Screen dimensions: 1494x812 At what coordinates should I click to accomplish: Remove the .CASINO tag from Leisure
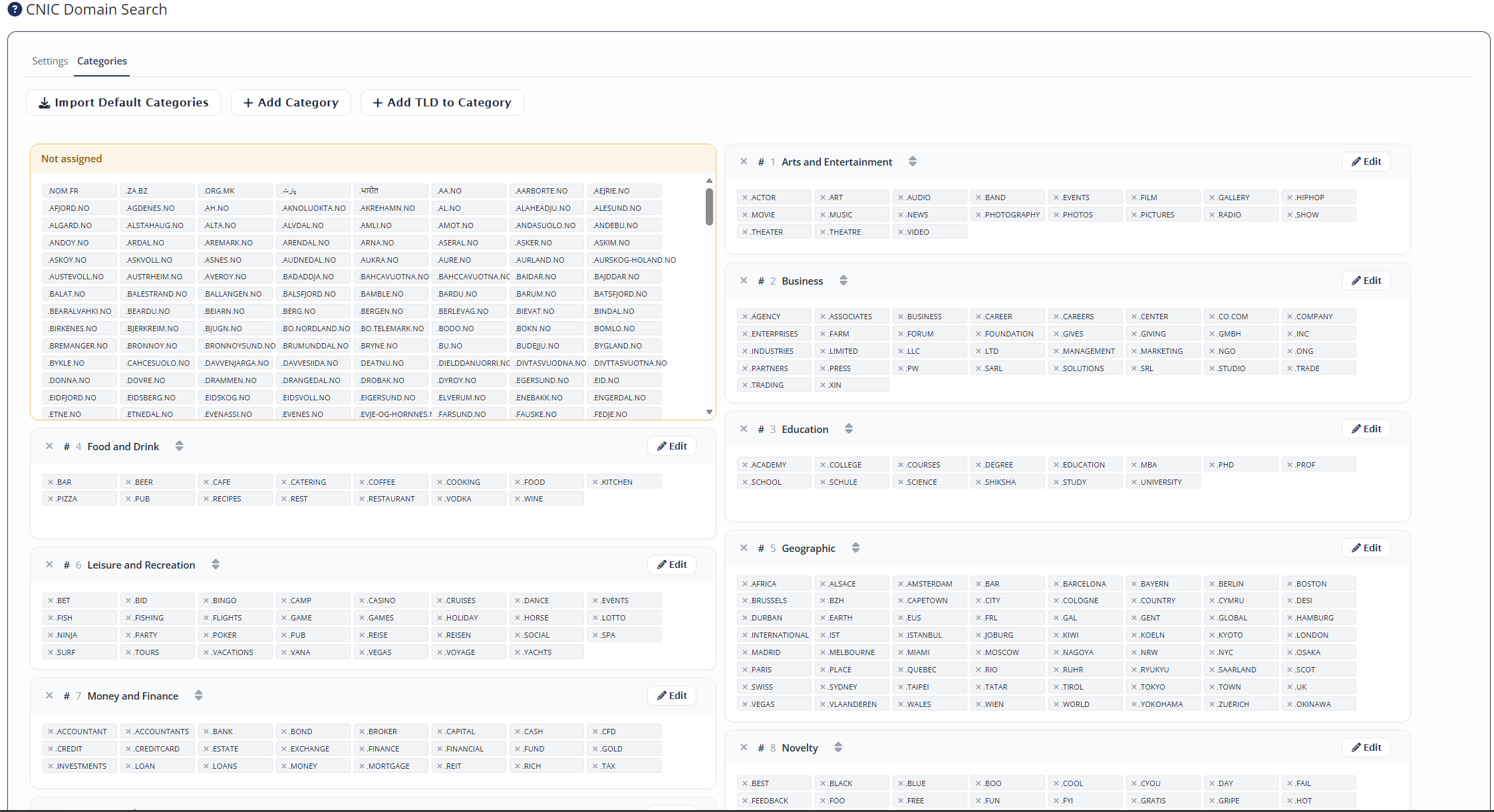pyautogui.click(x=362, y=601)
